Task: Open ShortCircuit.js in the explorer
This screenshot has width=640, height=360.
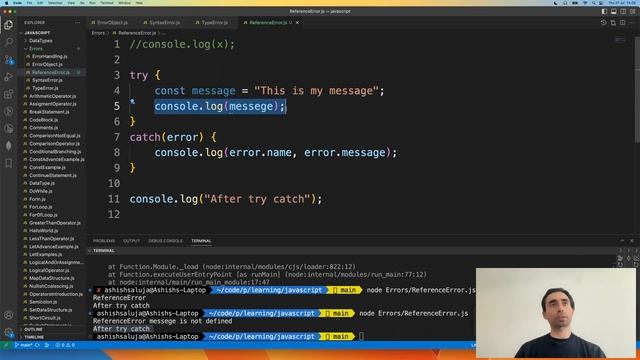Action: [x=45, y=318]
